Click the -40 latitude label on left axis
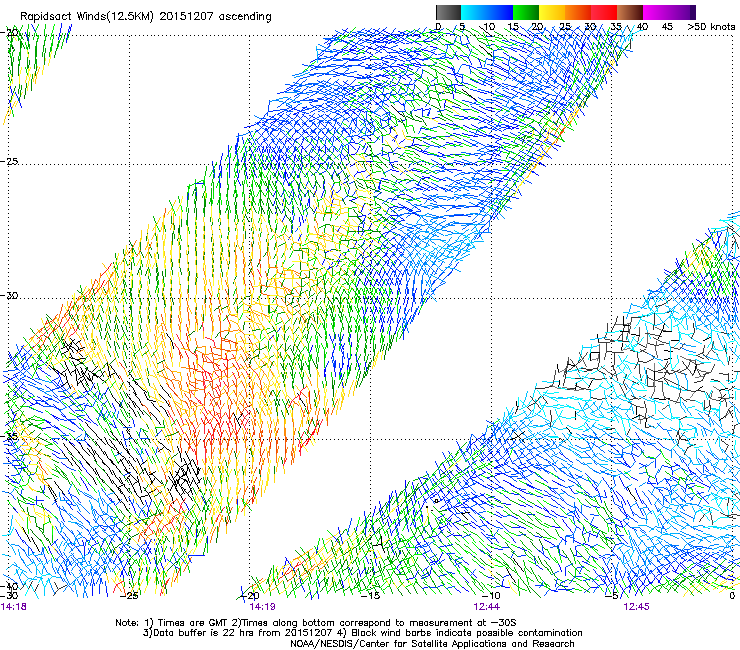The width and height of the screenshot is (740, 650). pyautogui.click(x=9, y=586)
